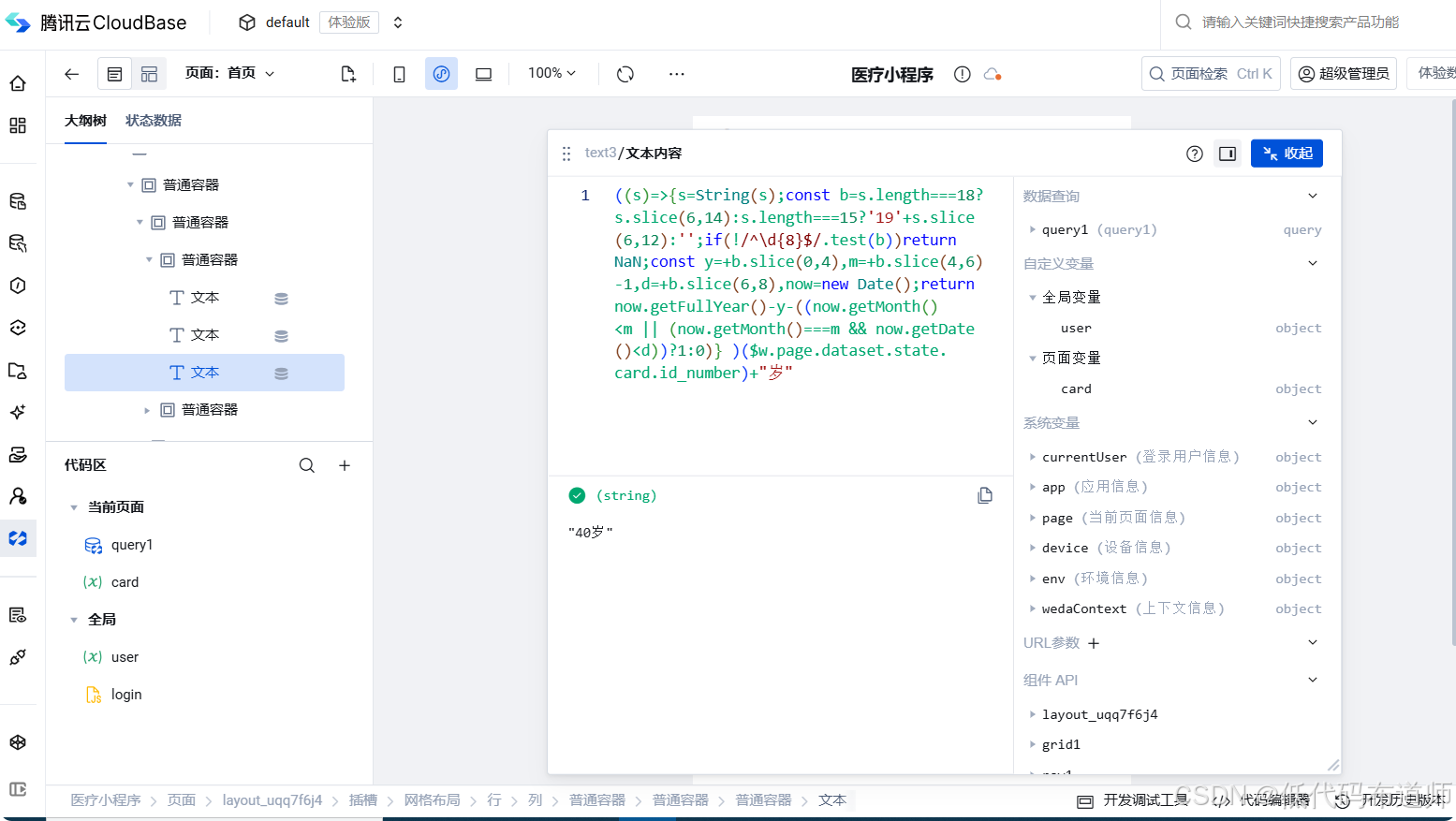
Task: Toggle the phone preview mode
Action: [399, 73]
